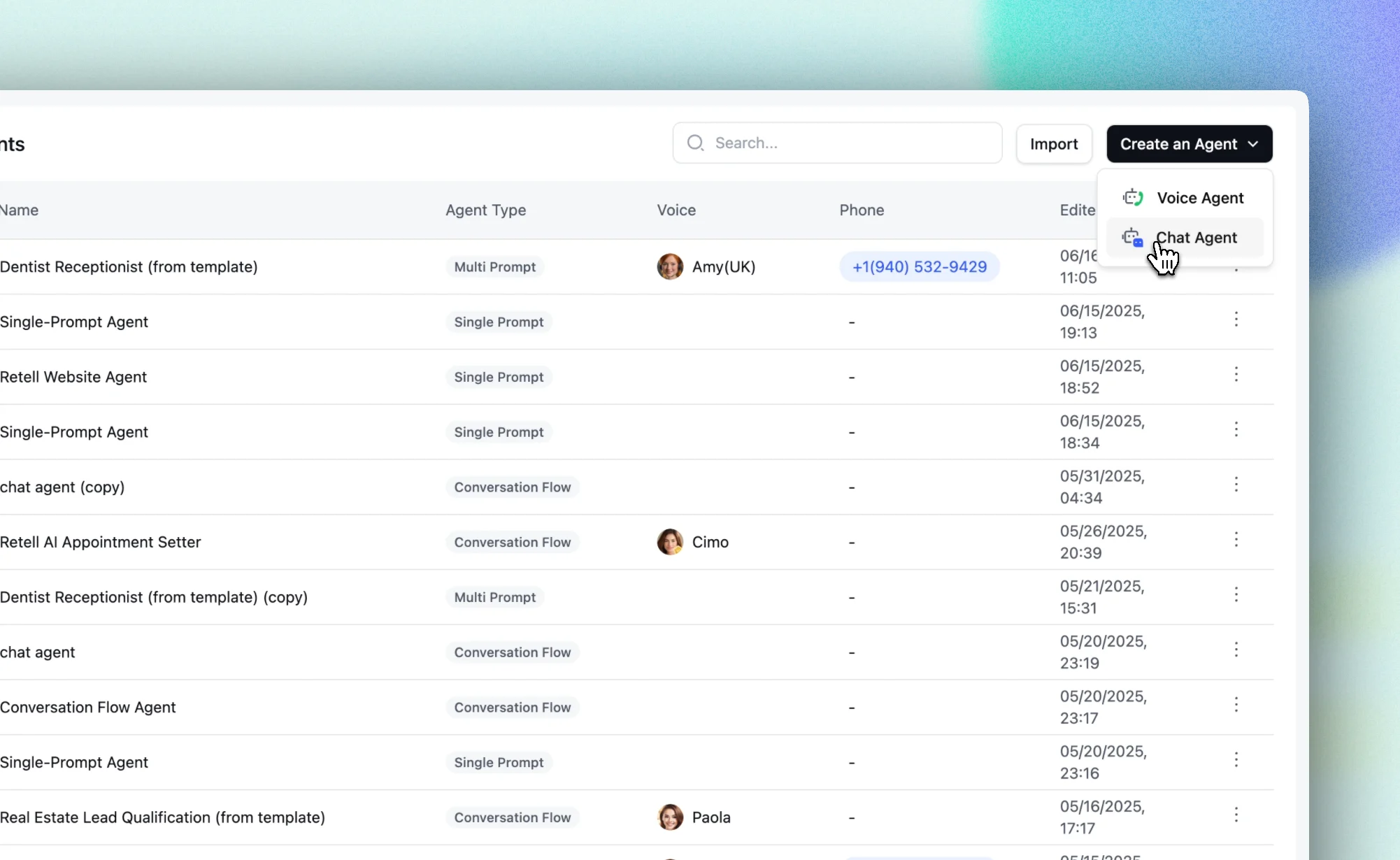This screenshot has width=1400, height=860.
Task: Click the 05/26/2025, 20:39 edited date
Action: [1103, 542]
